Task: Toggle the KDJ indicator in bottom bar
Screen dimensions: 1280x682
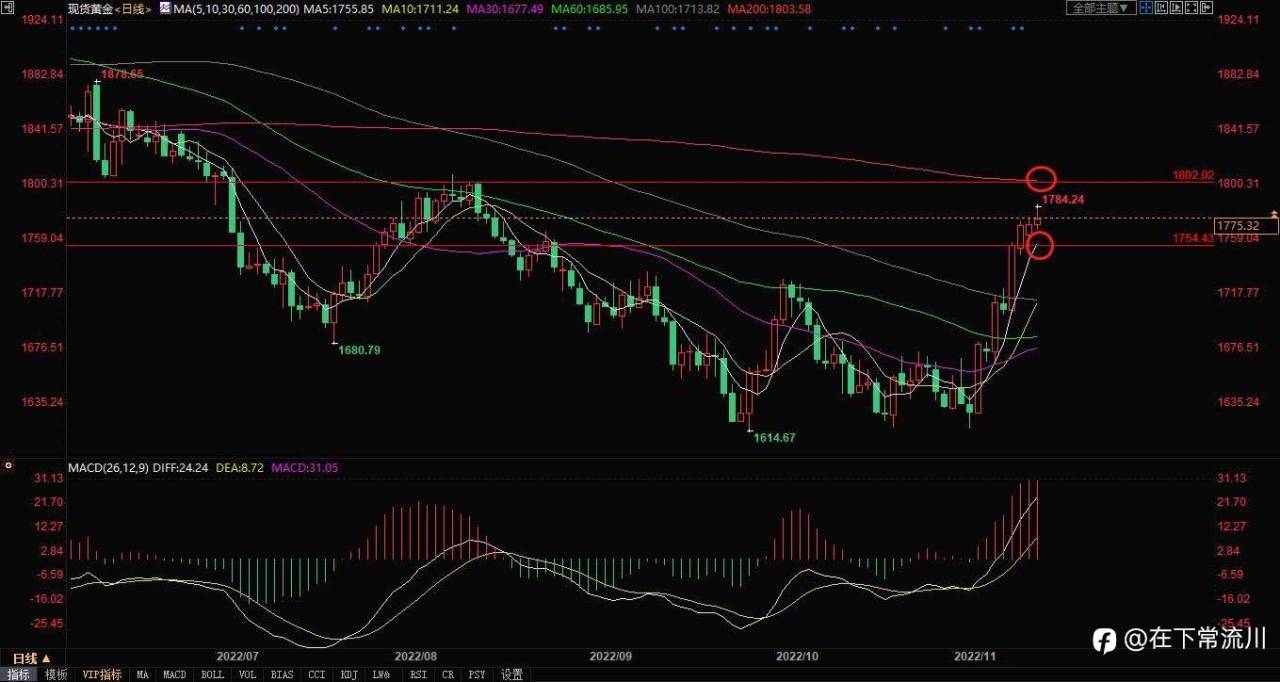Action: [x=349, y=675]
